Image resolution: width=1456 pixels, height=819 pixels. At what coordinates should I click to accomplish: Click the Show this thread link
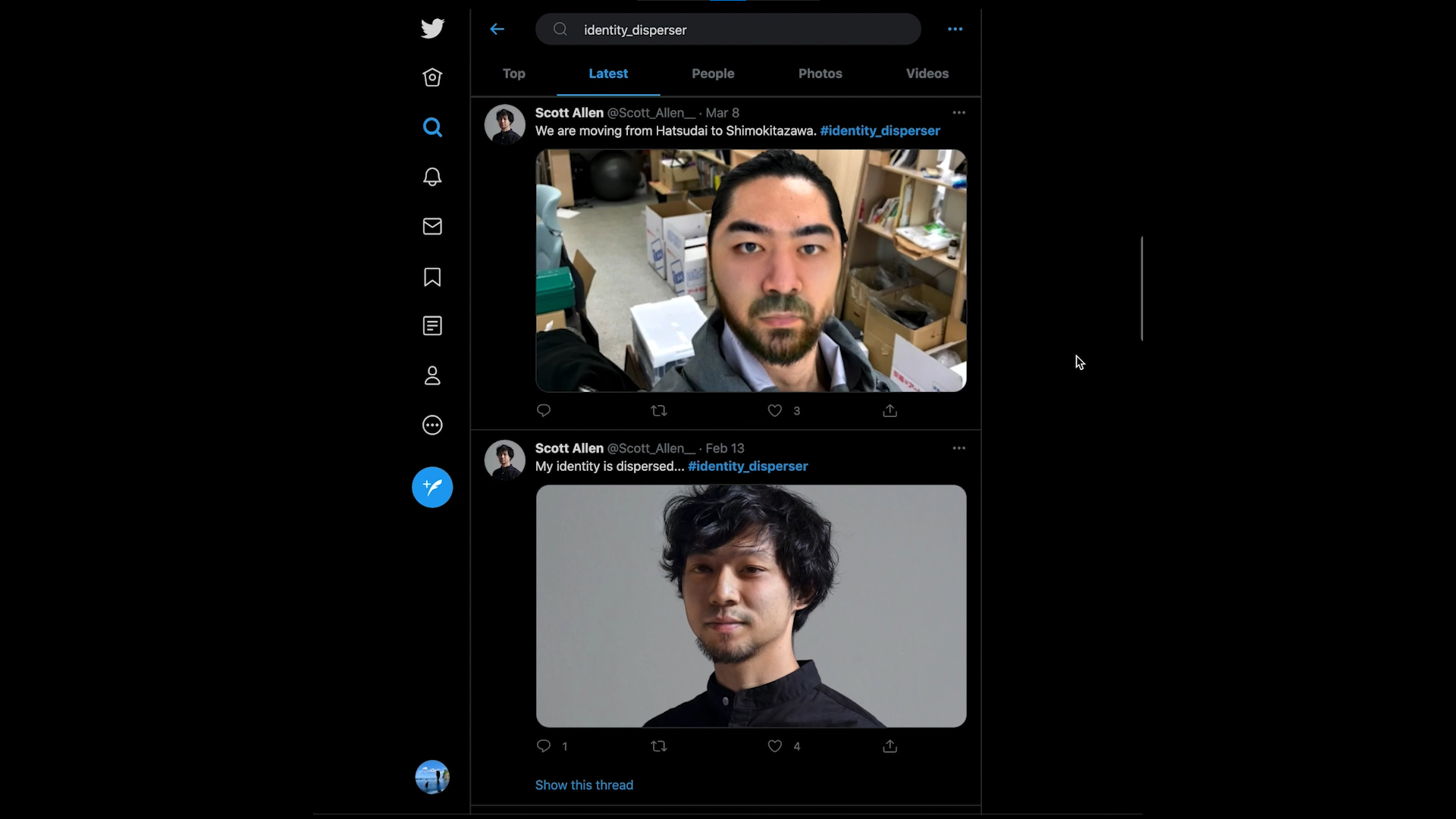[584, 785]
